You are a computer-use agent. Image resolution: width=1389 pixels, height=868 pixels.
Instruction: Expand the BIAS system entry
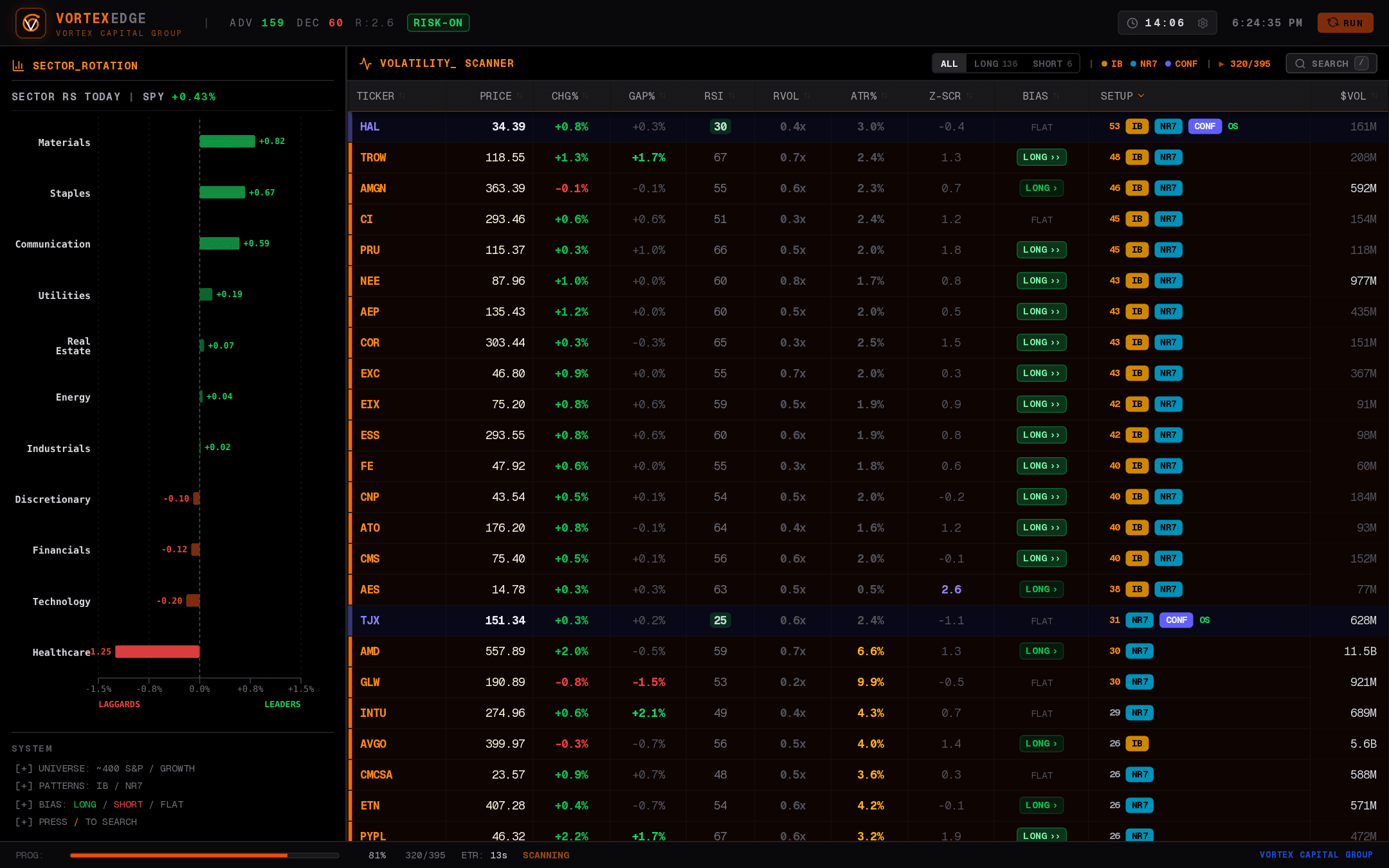point(100,804)
